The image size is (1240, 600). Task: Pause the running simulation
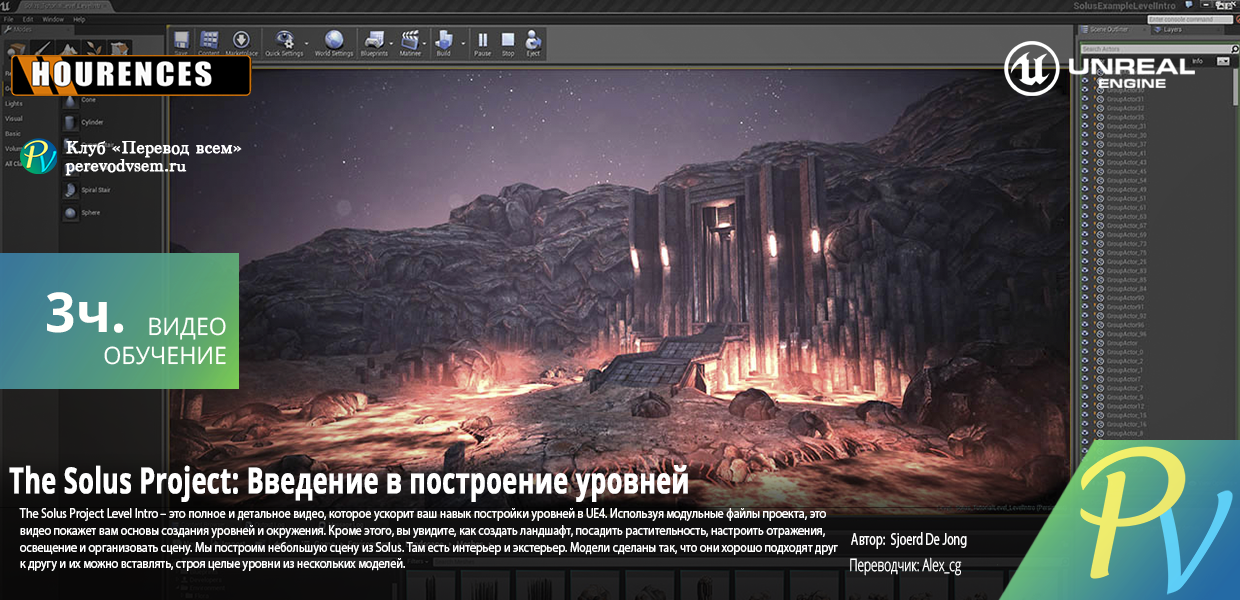coord(483,41)
